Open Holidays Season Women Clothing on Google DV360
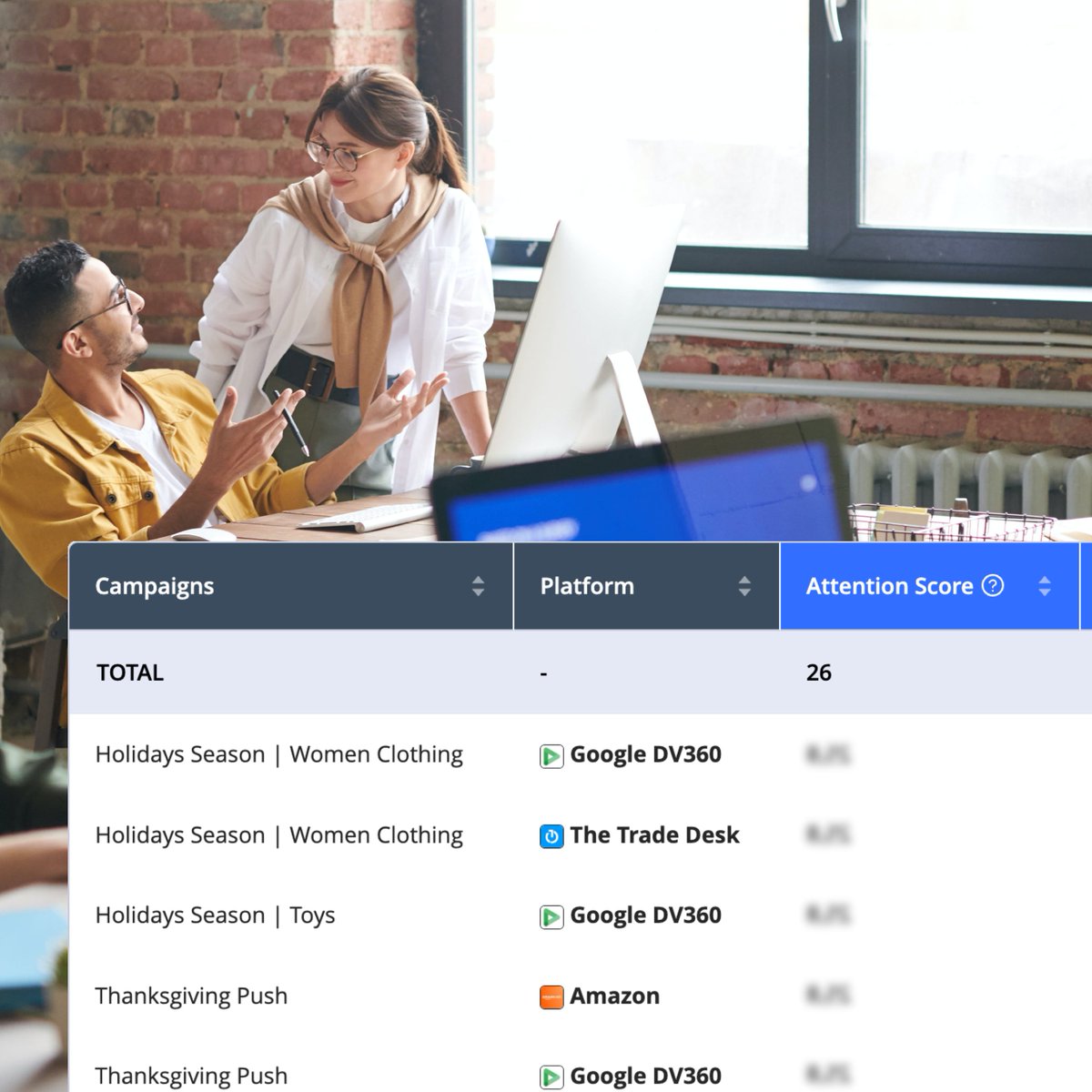The height and width of the screenshot is (1092, 1092). [279, 754]
